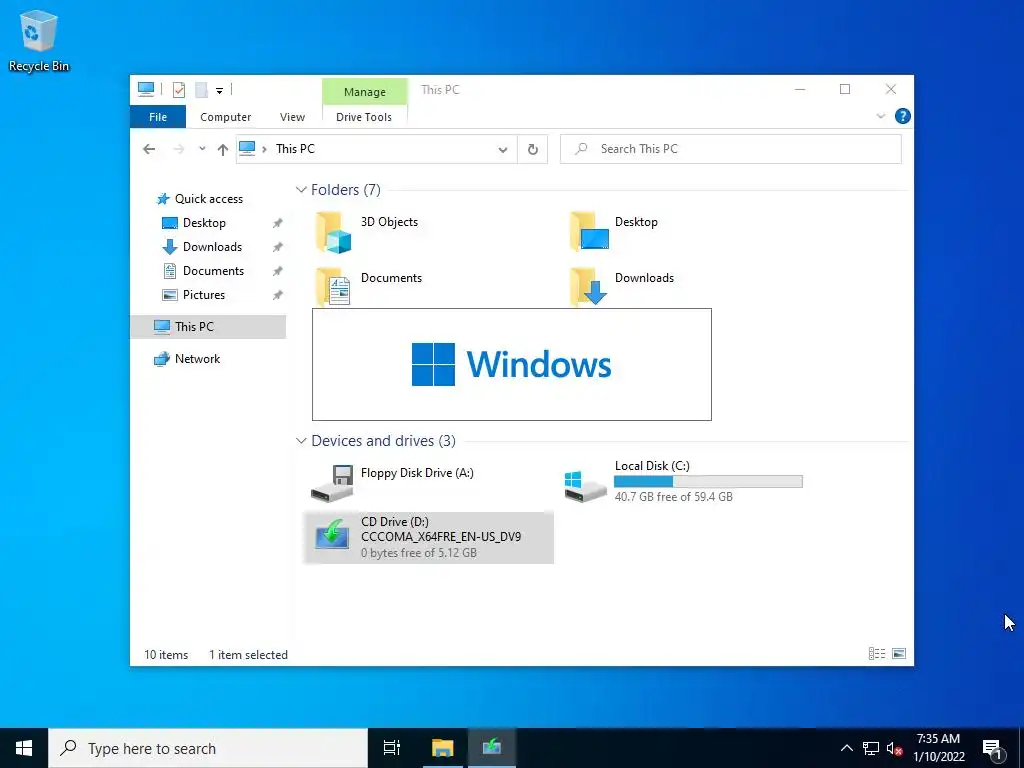Click the address bar This PC path
Viewport: 1024px width, 768px height.
[295, 149]
